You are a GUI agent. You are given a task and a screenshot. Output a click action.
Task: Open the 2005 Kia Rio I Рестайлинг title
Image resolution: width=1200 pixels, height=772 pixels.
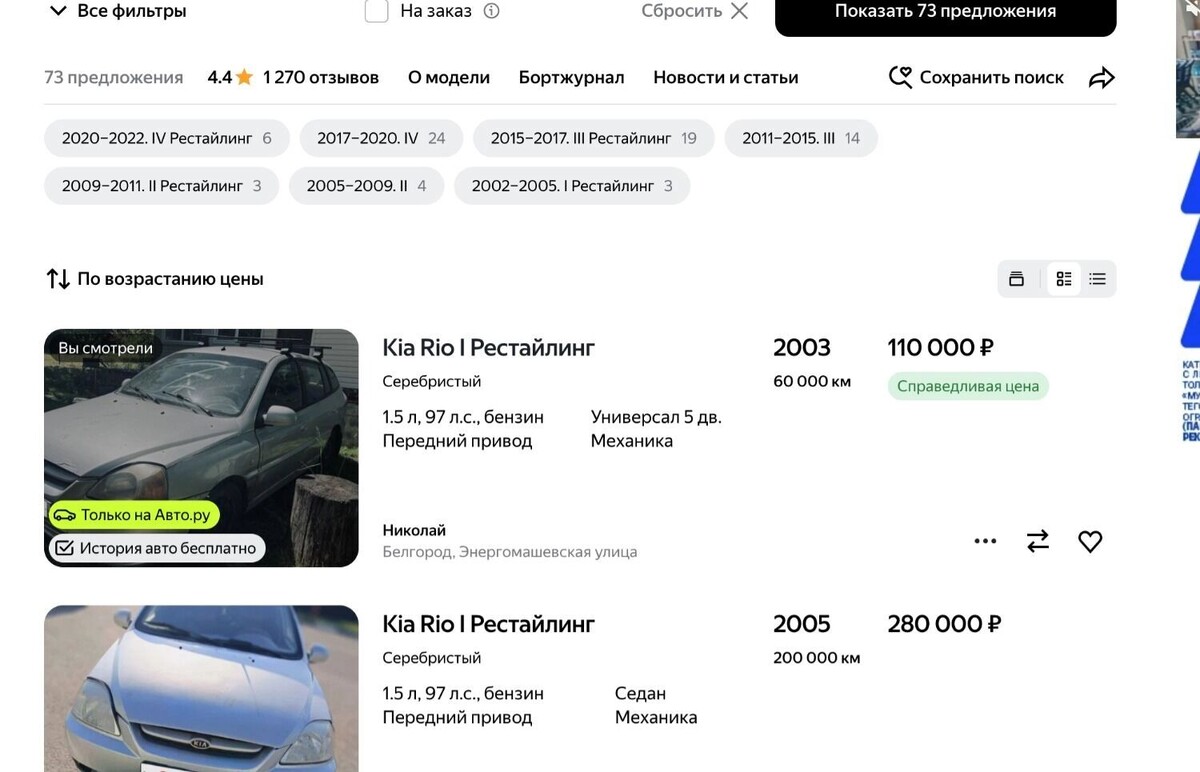tap(489, 624)
